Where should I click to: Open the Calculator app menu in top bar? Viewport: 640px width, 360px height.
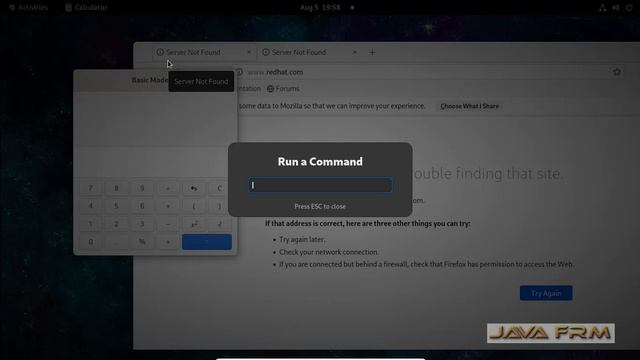point(87,7)
